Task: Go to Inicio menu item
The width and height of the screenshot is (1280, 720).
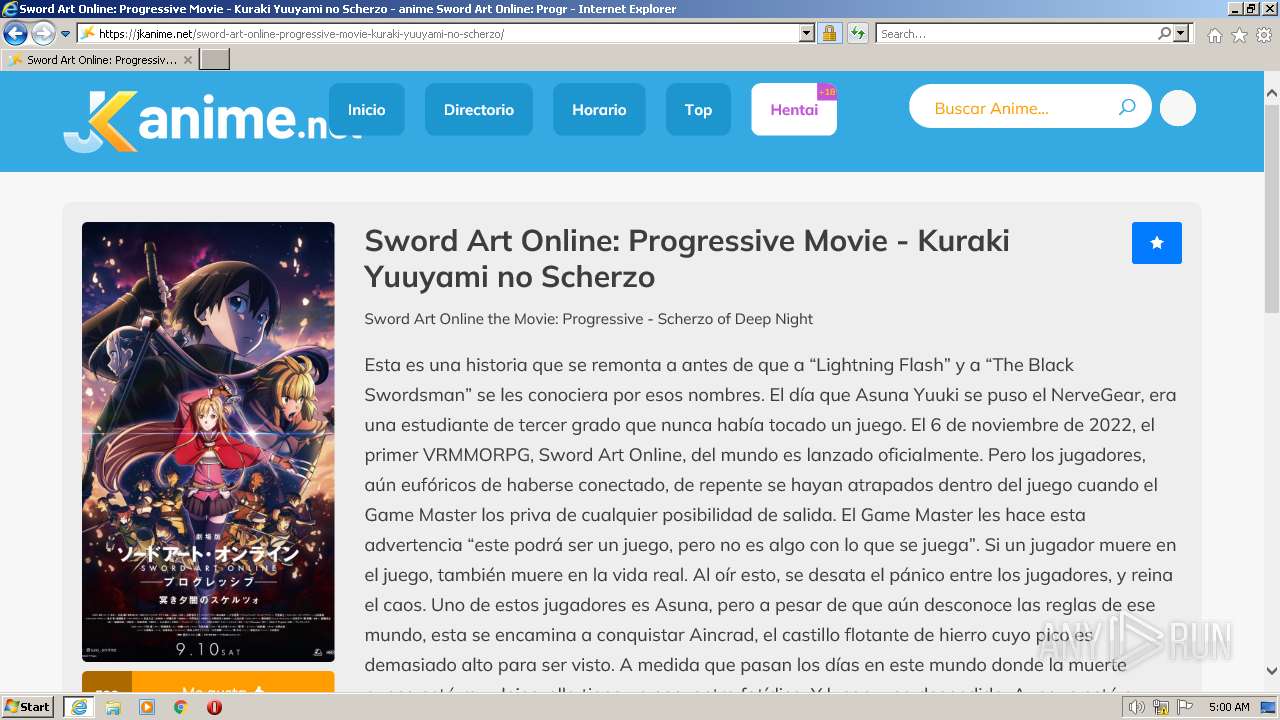Action: [366, 109]
